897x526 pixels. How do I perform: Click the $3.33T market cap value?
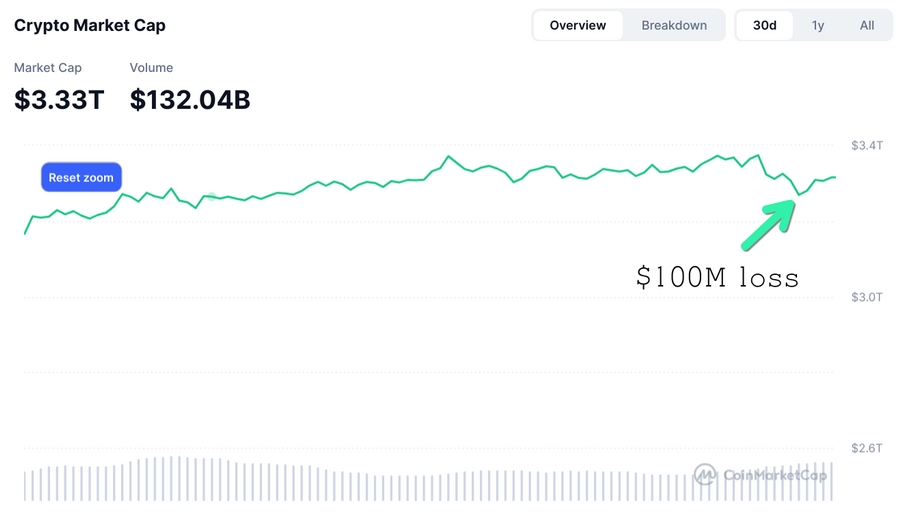click(x=59, y=100)
